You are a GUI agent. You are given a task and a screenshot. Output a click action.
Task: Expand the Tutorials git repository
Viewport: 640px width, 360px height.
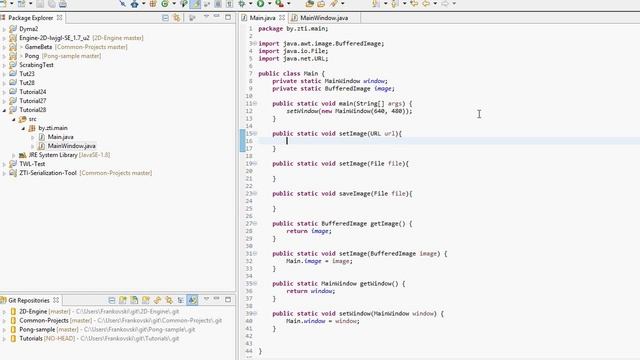(x=4, y=339)
